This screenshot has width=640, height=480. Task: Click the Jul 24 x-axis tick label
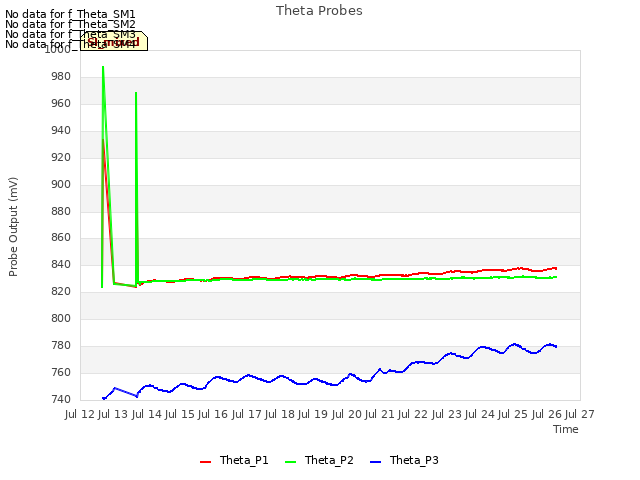click(x=480, y=414)
